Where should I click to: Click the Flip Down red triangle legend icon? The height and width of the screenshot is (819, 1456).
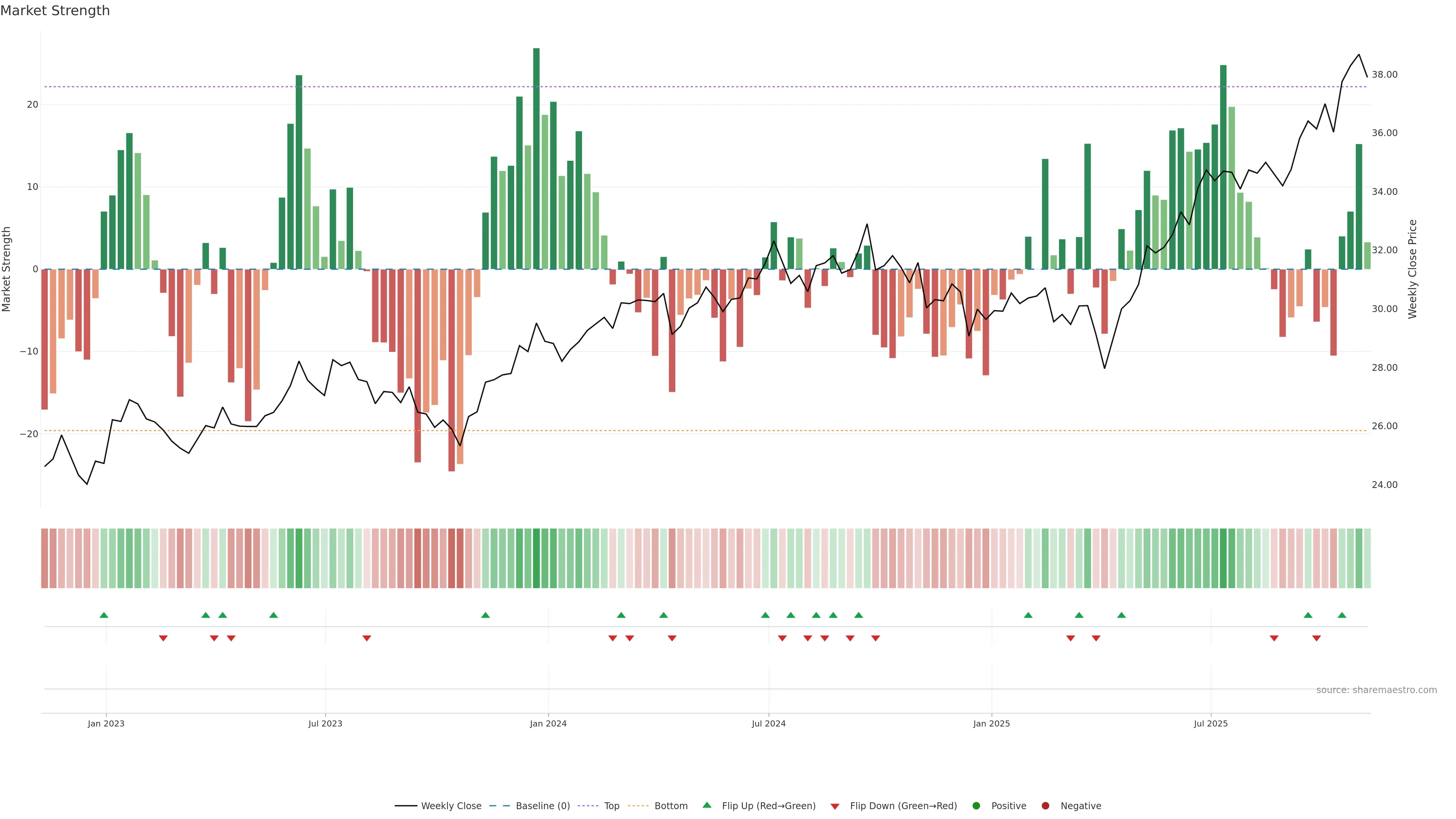coord(834,806)
